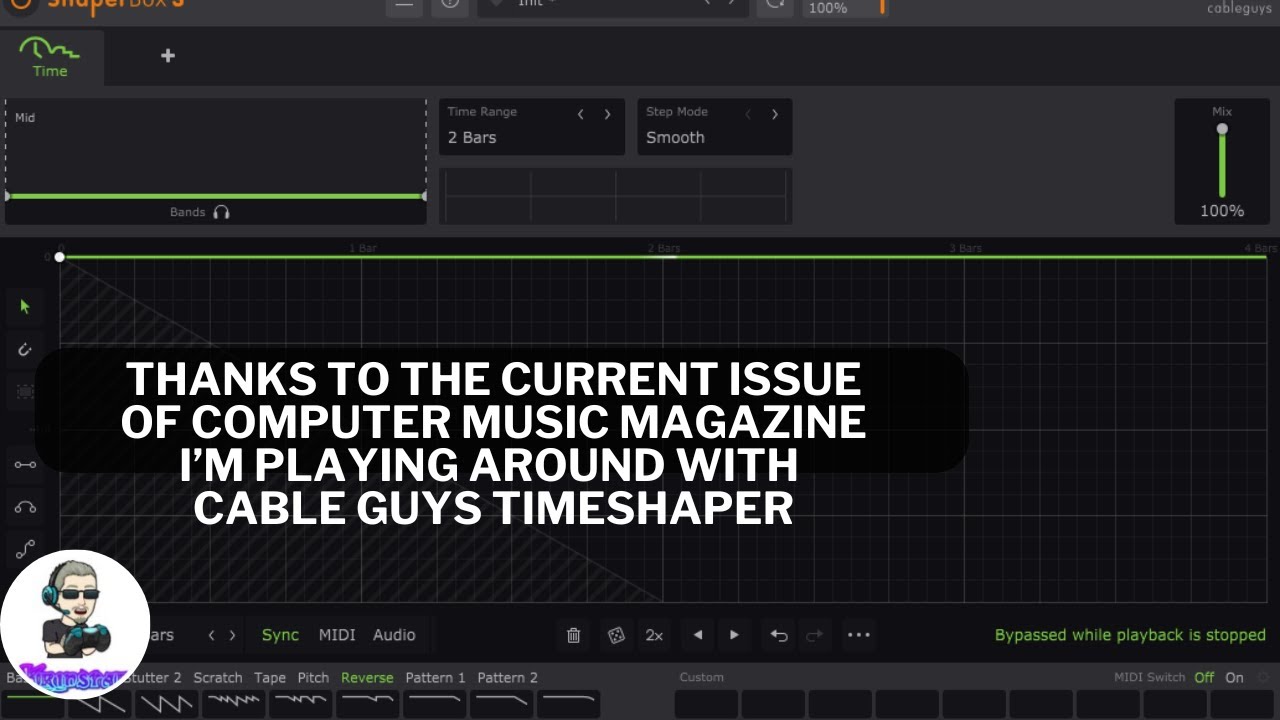This screenshot has width=1280, height=720.
Task: Click the left band split handle
Action: [x=7, y=196]
